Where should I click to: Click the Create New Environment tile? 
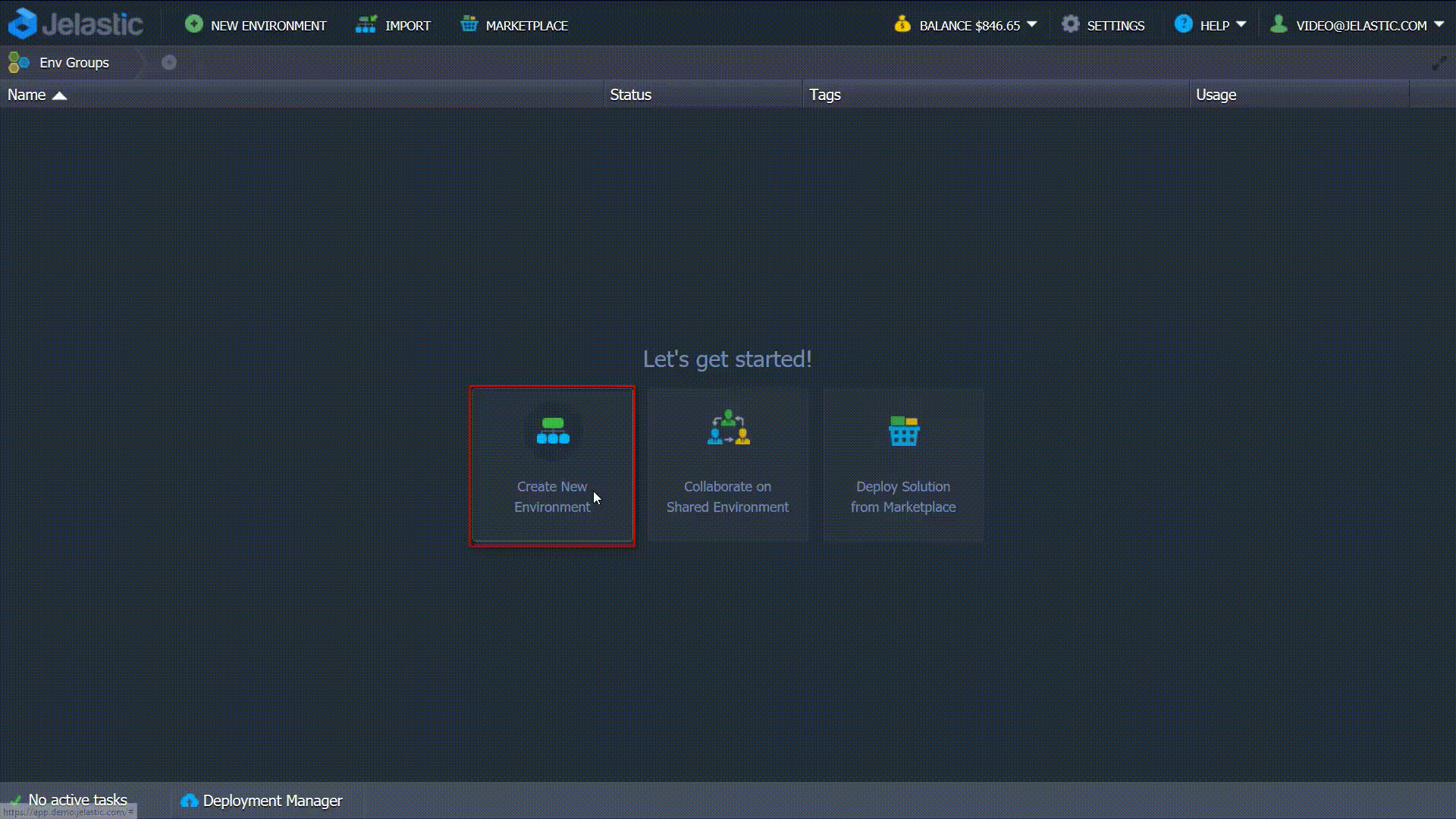click(552, 466)
